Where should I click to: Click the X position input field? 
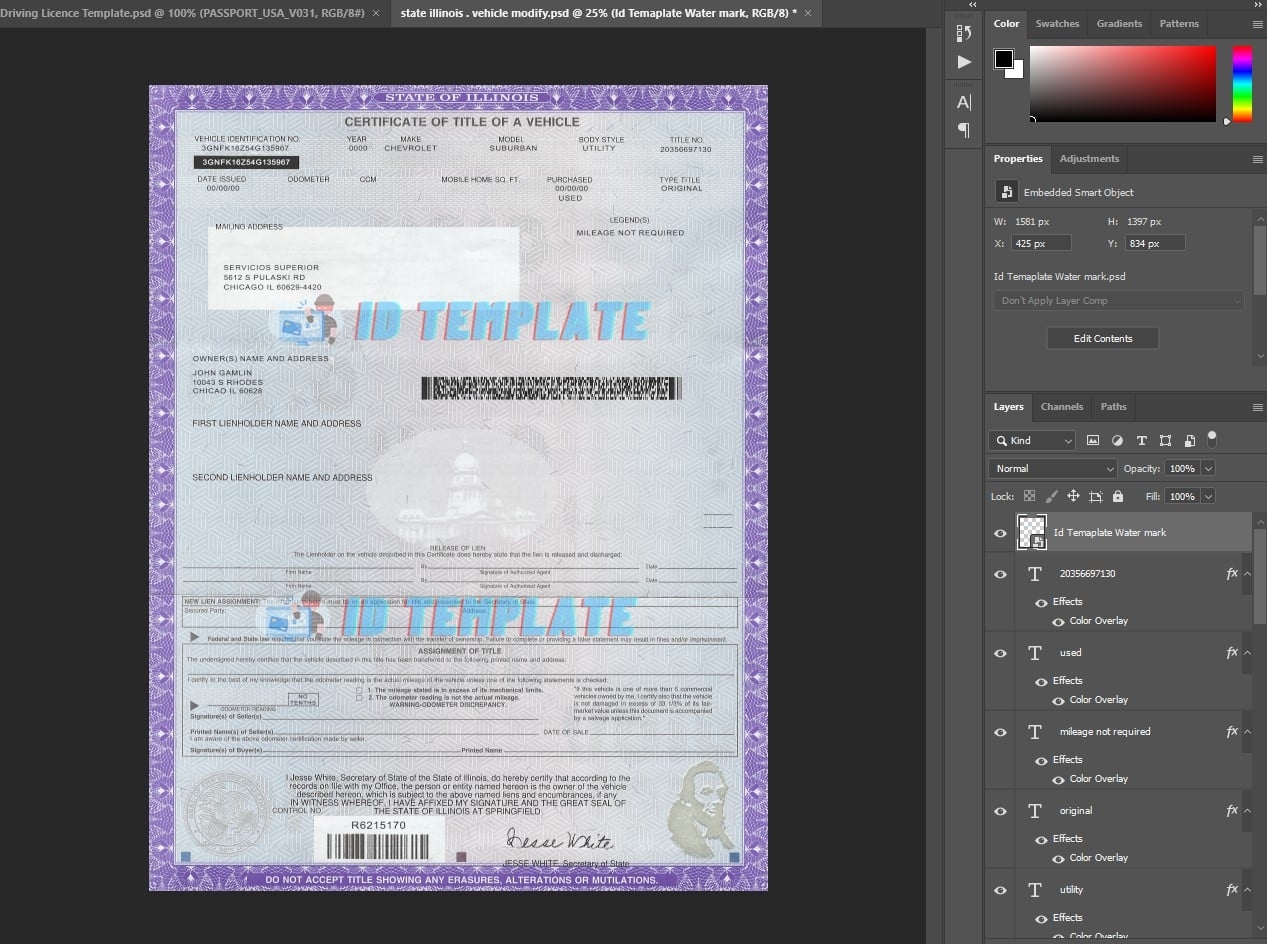(1041, 243)
